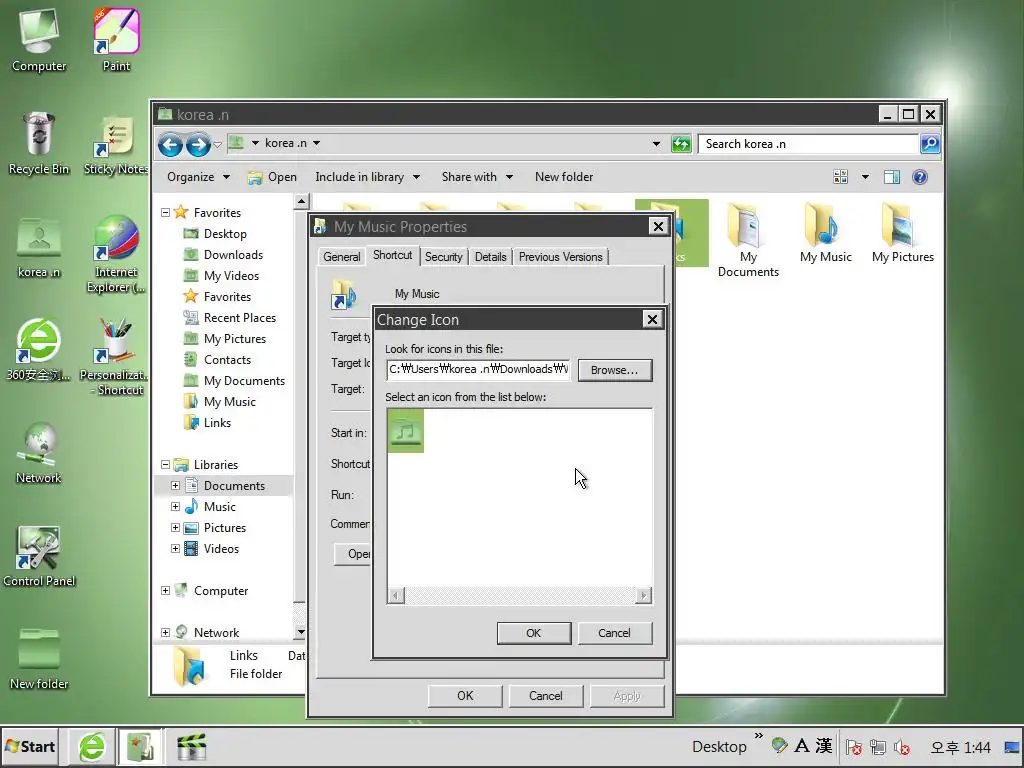Select the Network desktop icon
The image size is (1024, 768).
click(39, 452)
